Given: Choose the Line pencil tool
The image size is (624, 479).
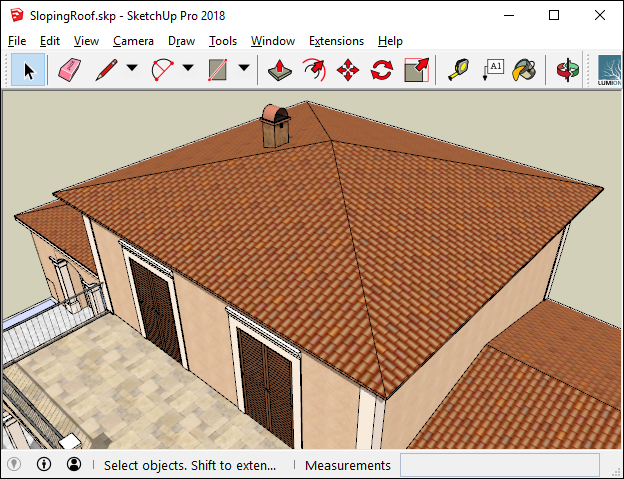Looking at the screenshot, I should [107, 70].
